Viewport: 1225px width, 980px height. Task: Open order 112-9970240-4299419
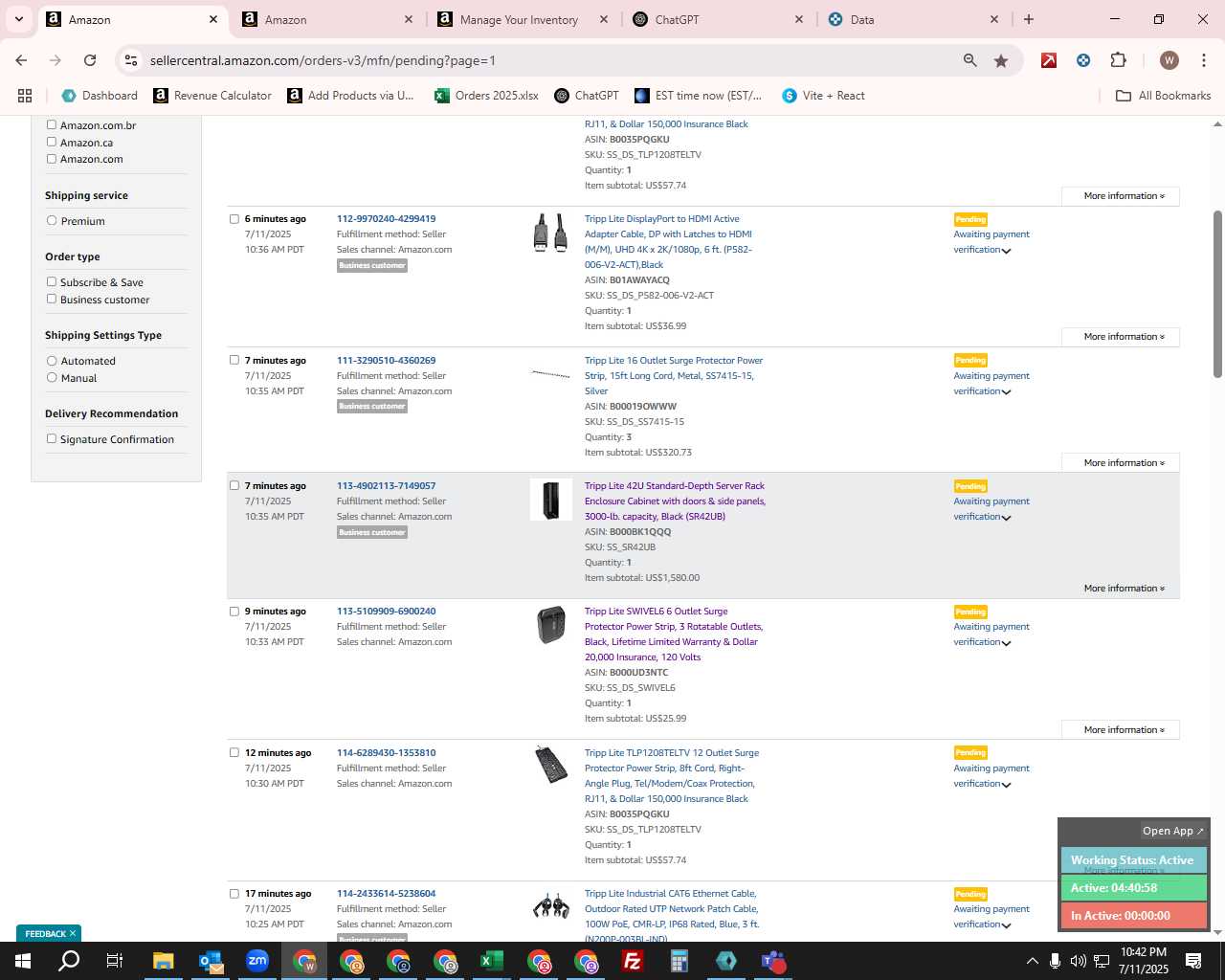click(386, 219)
